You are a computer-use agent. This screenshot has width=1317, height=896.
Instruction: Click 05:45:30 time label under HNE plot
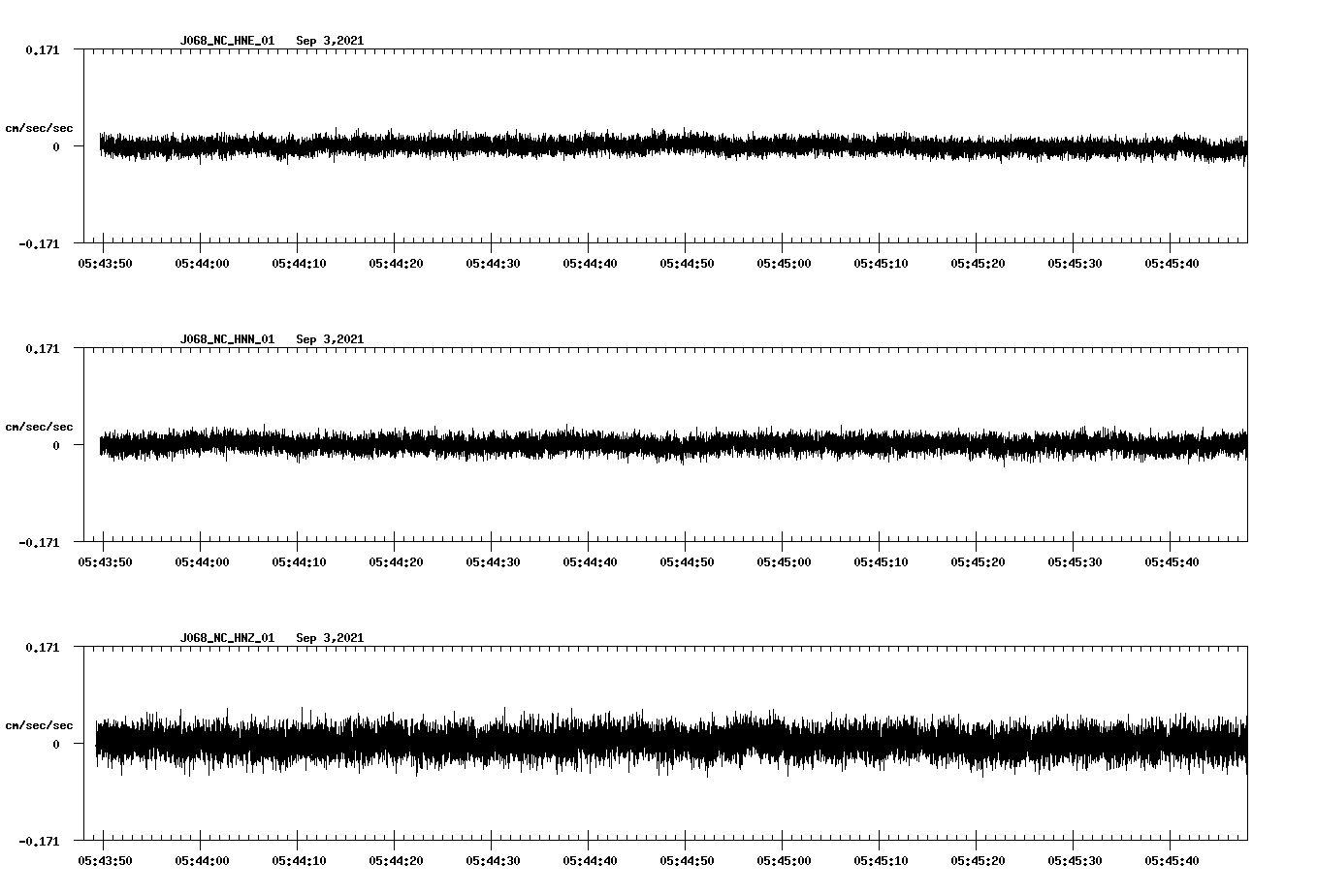click(1075, 264)
